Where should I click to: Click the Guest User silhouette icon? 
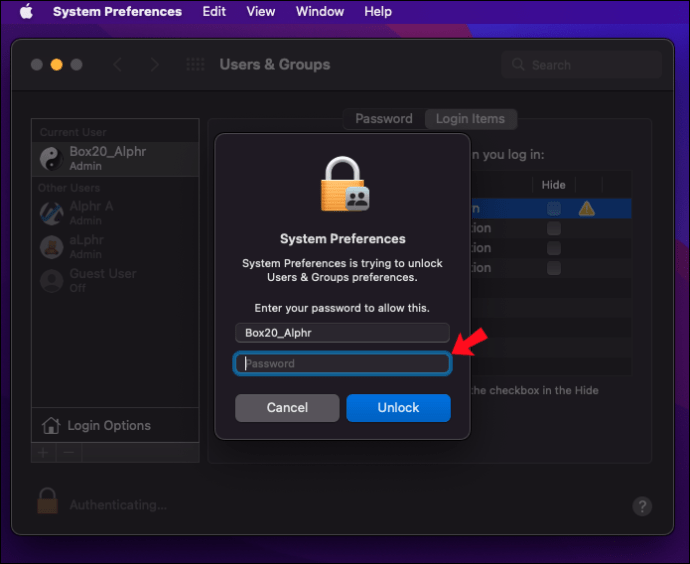[51, 281]
